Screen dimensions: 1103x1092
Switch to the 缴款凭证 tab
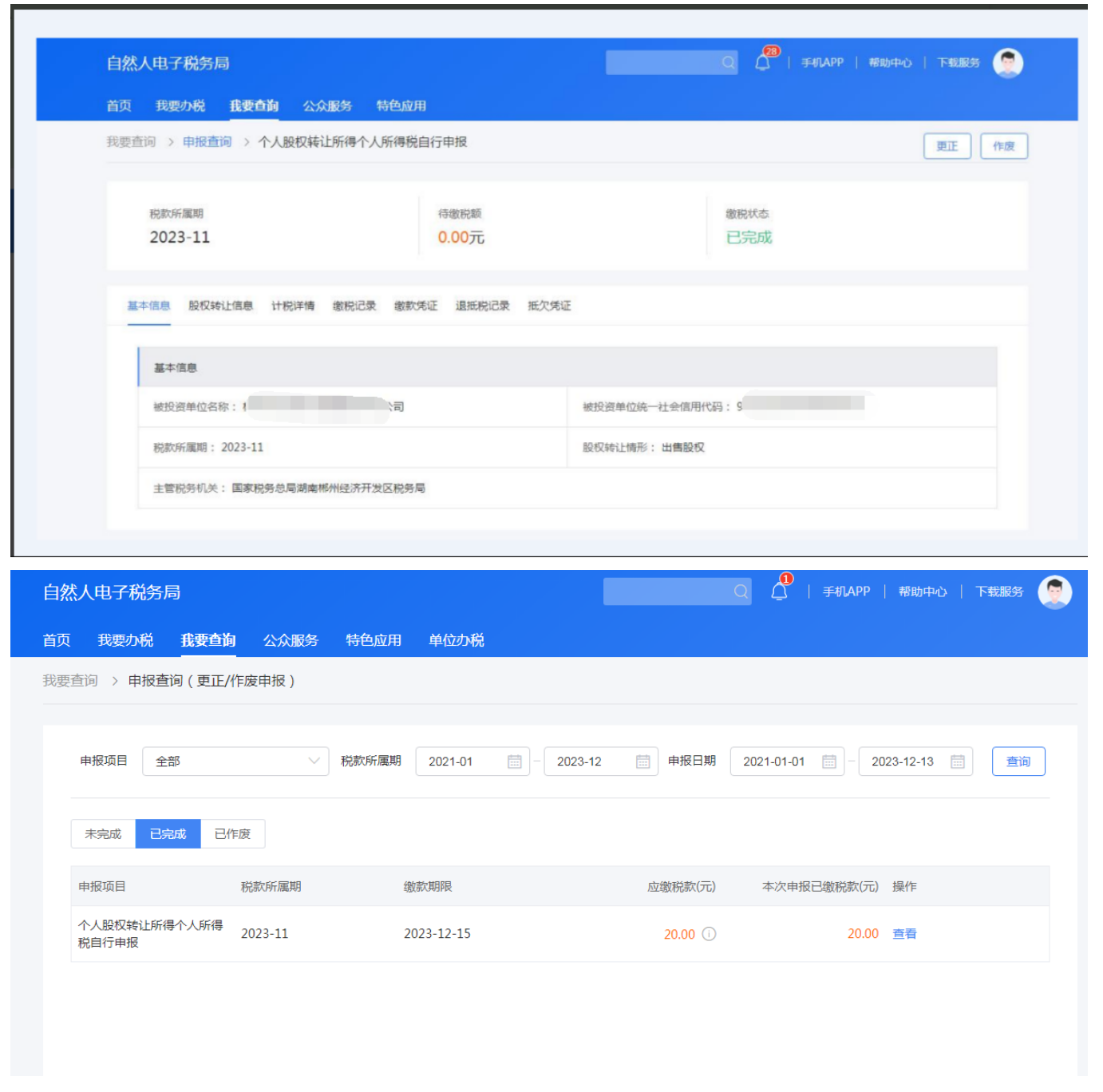click(x=415, y=306)
